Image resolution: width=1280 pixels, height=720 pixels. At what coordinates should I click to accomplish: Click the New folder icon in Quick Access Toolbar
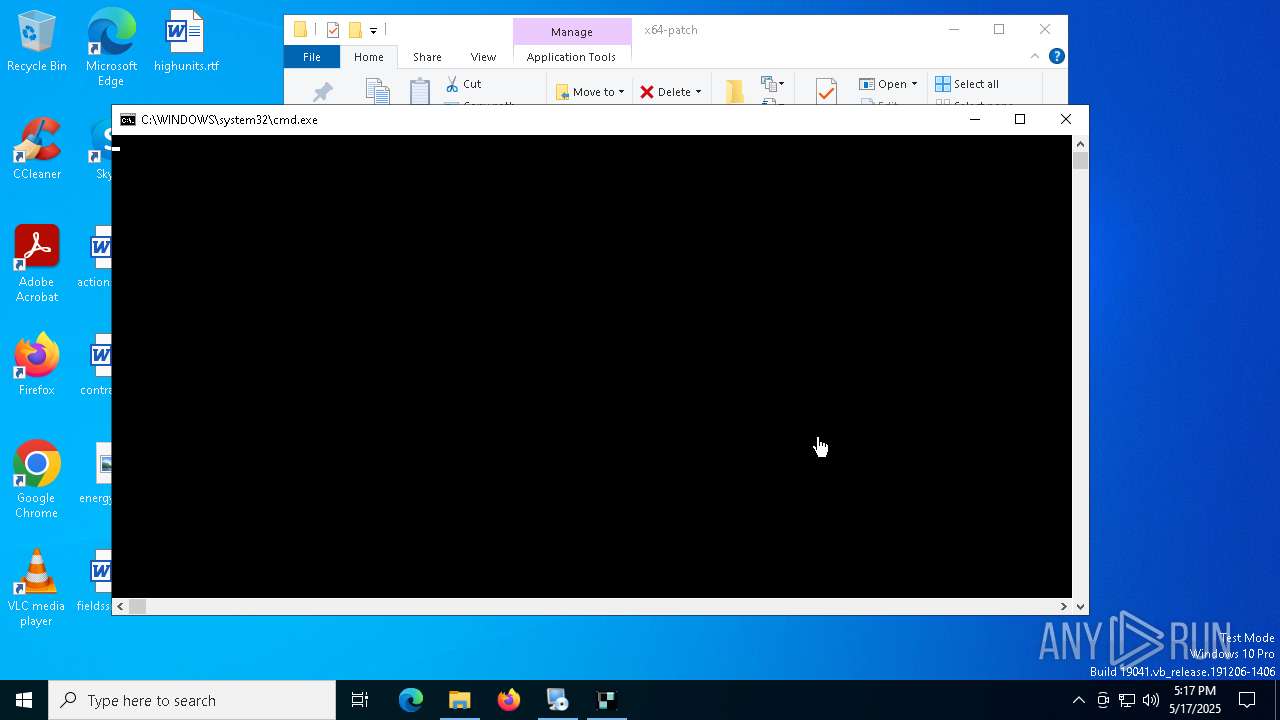pyautogui.click(x=355, y=30)
